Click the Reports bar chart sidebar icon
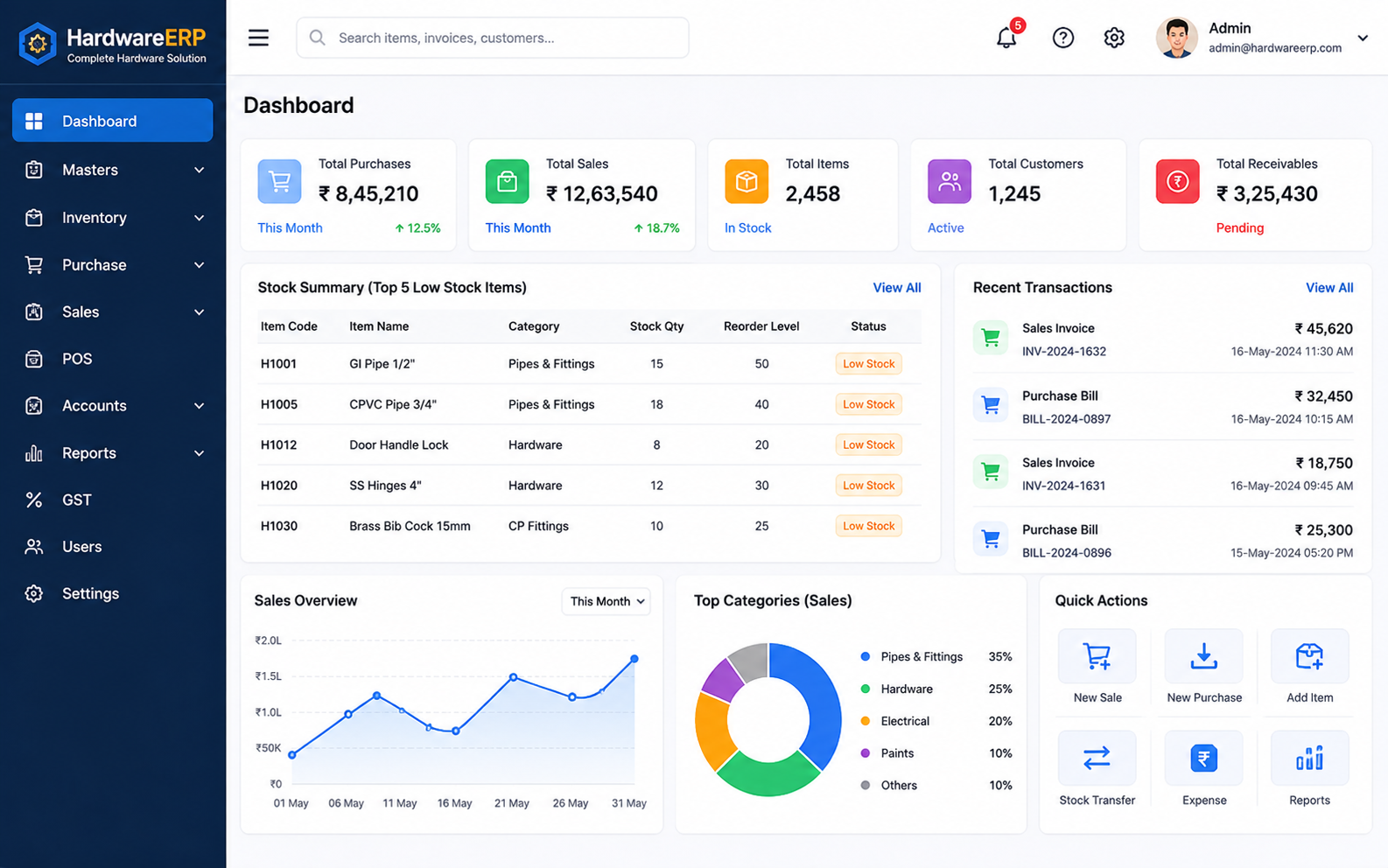 pyautogui.click(x=34, y=453)
